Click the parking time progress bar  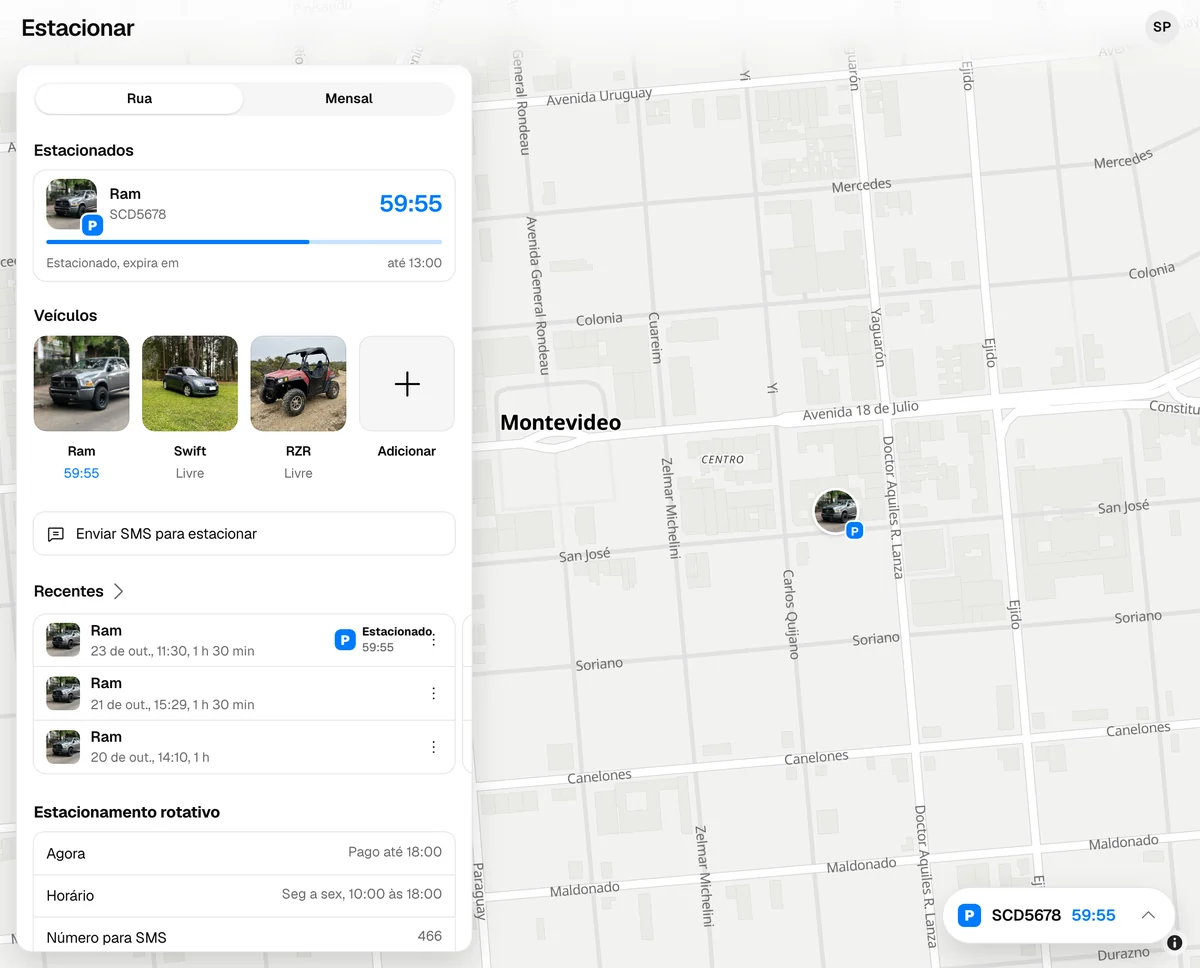244,242
